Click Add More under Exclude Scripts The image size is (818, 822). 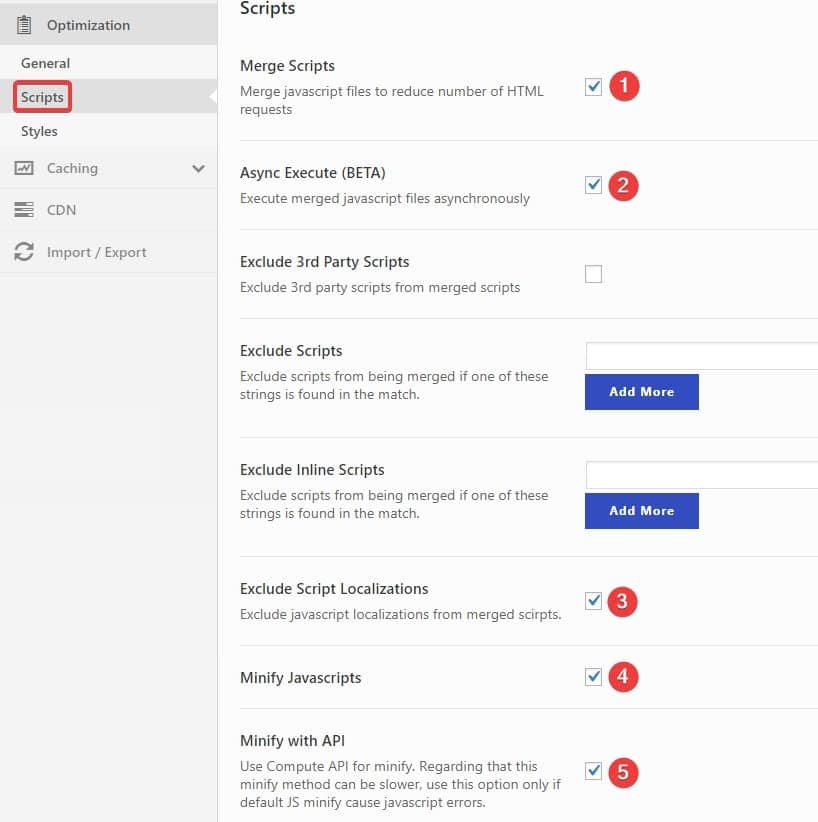pyautogui.click(x=641, y=391)
